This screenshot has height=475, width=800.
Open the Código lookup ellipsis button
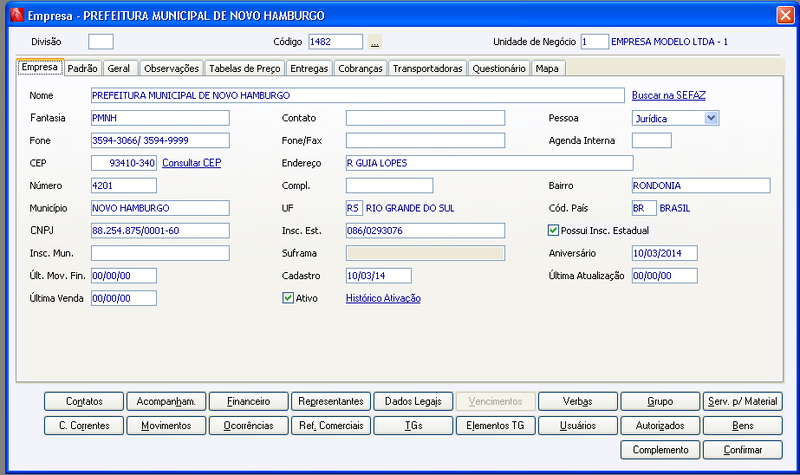[374, 42]
